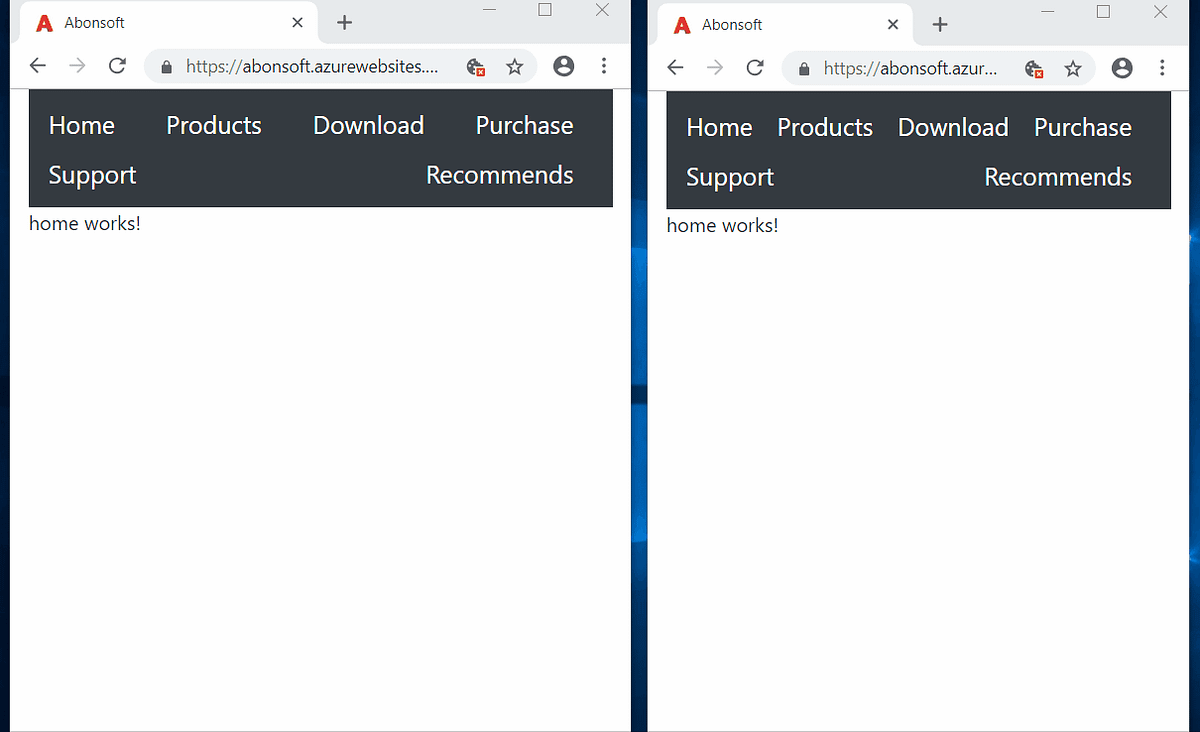
Task: Click the back arrow in the right browser
Action: pos(675,68)
